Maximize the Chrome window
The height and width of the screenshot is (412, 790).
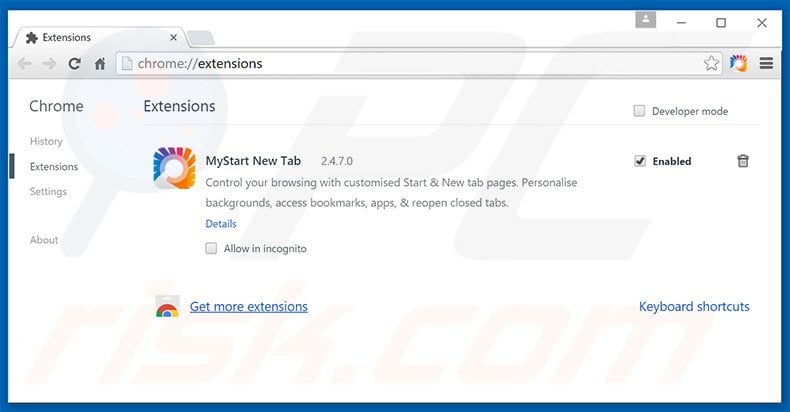[721, 23]
